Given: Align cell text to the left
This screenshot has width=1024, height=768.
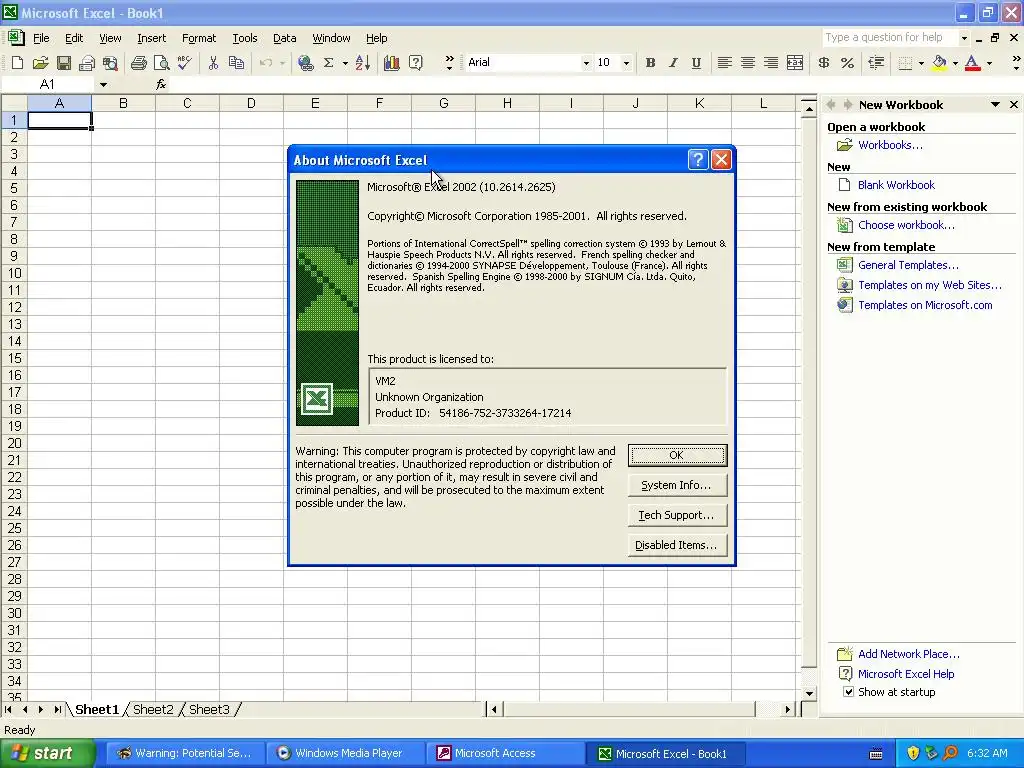Looking at the screenshot, I should [724, 63].
